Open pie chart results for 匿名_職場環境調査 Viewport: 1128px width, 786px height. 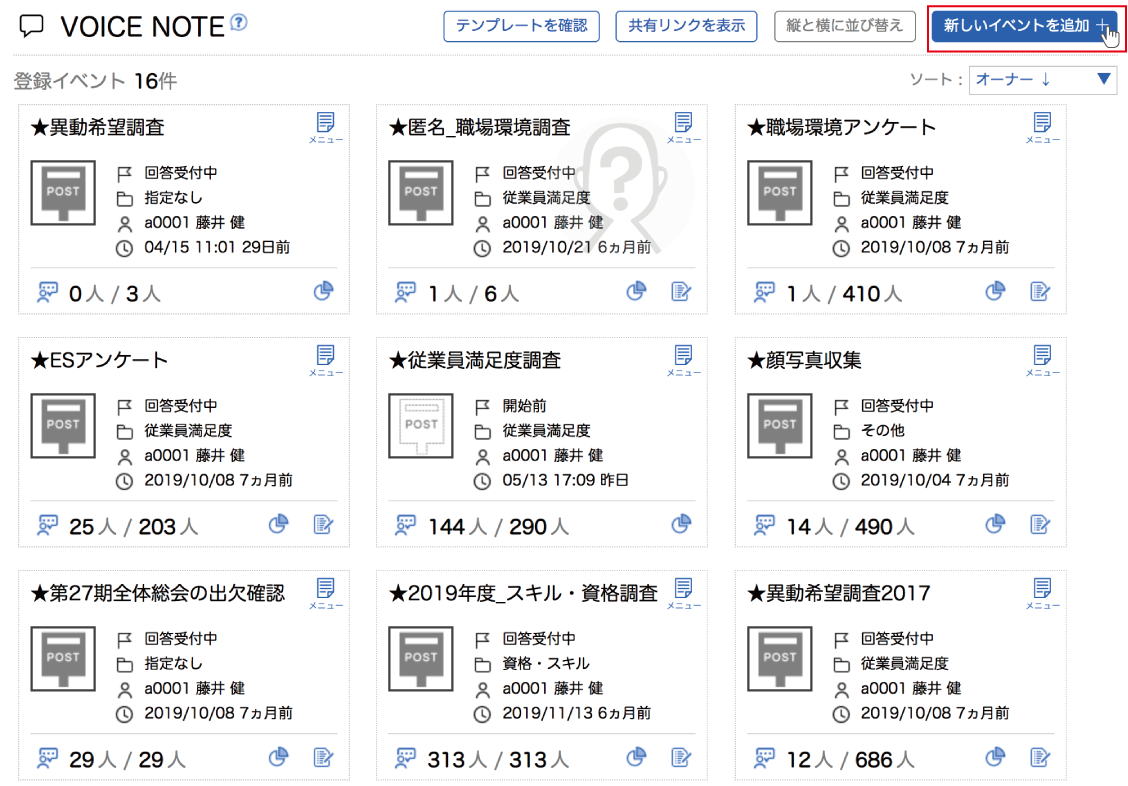click(x=636, y=291)
